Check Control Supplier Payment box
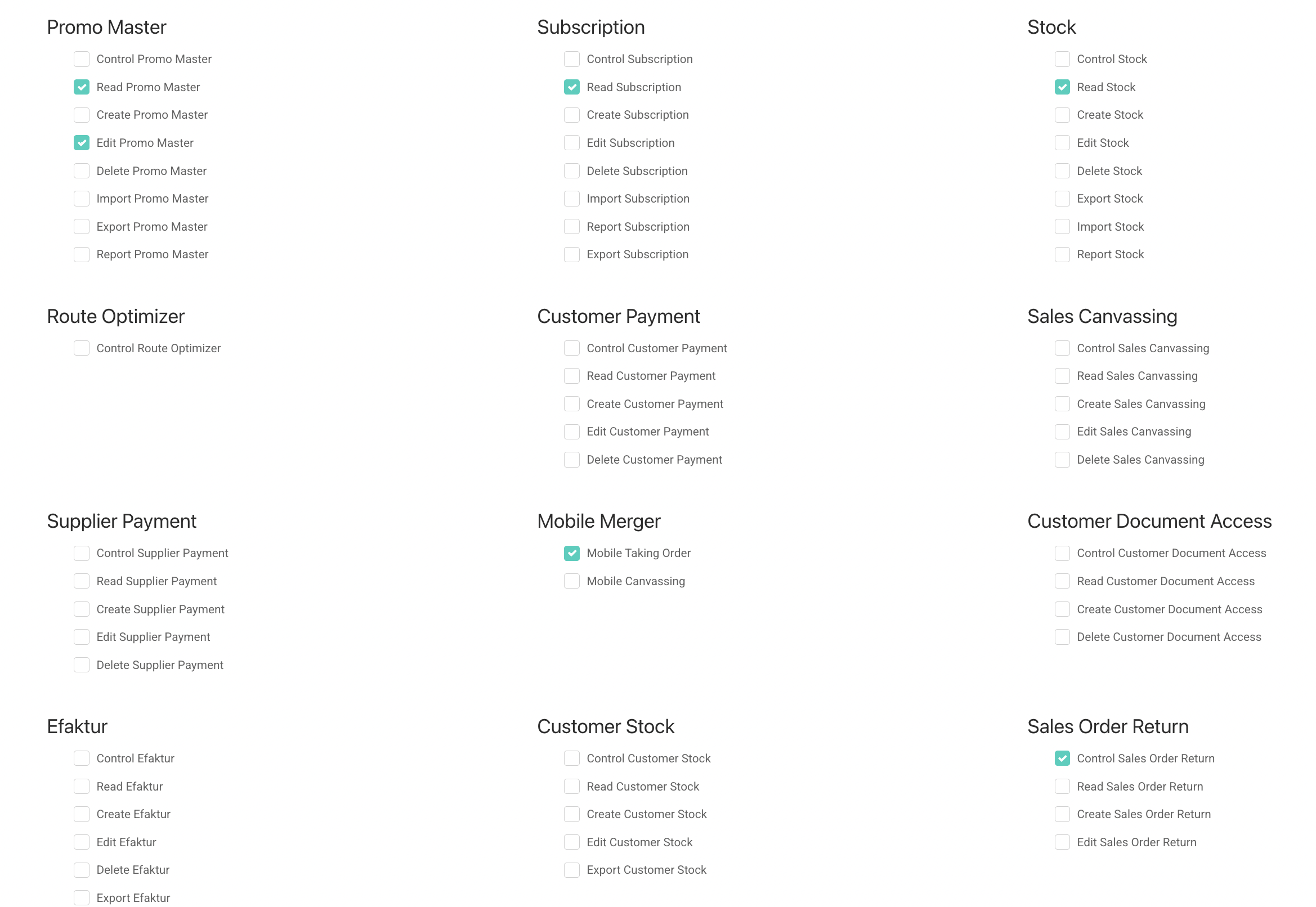This screenshot has height=907, width=1316. [81, 553]
